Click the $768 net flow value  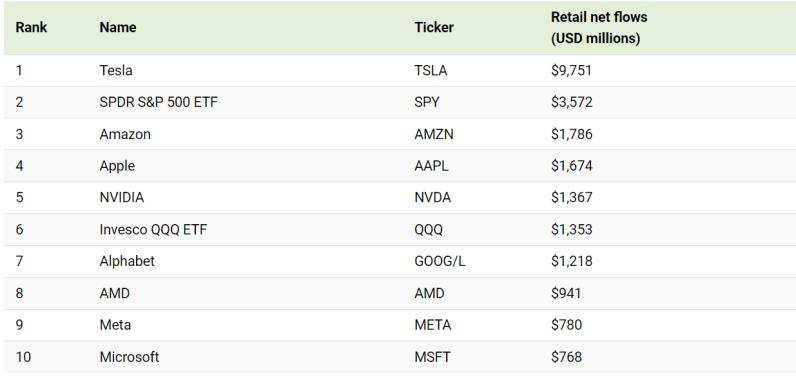pyautogui.click(x=566, y=357)
